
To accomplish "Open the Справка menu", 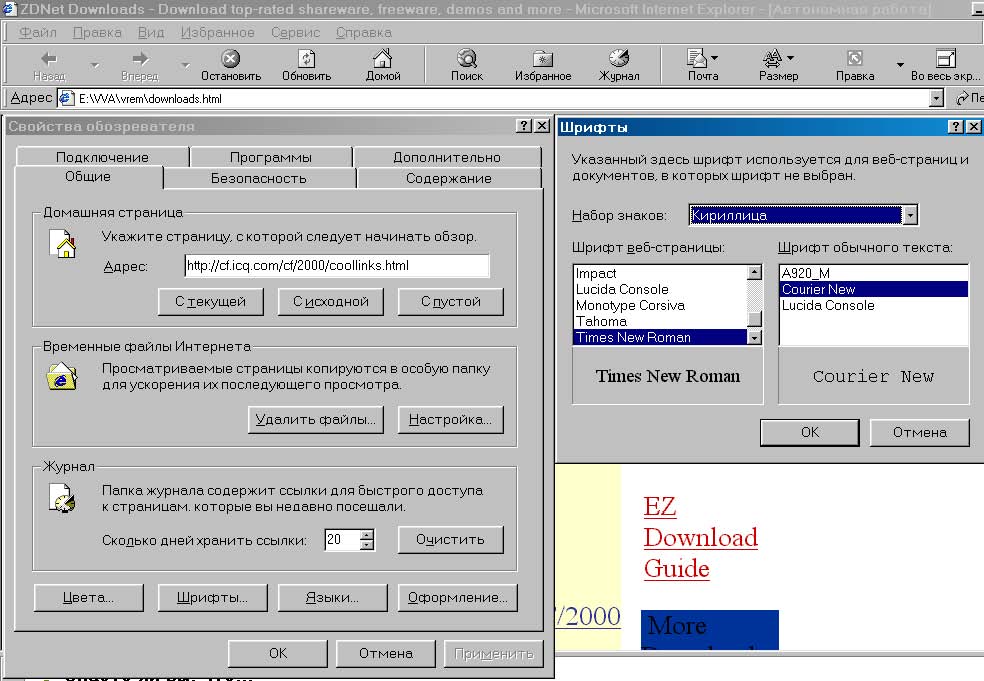I will (363, 32).
